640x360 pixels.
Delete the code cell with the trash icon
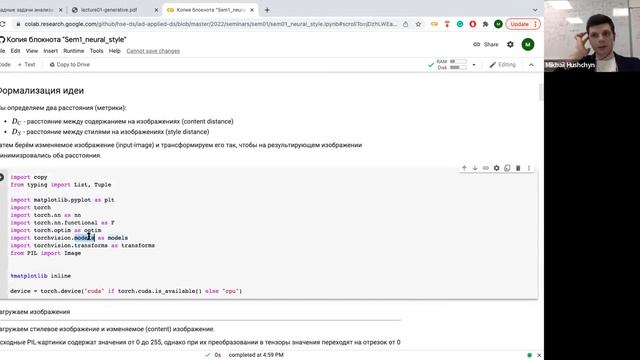pos(518,168)
